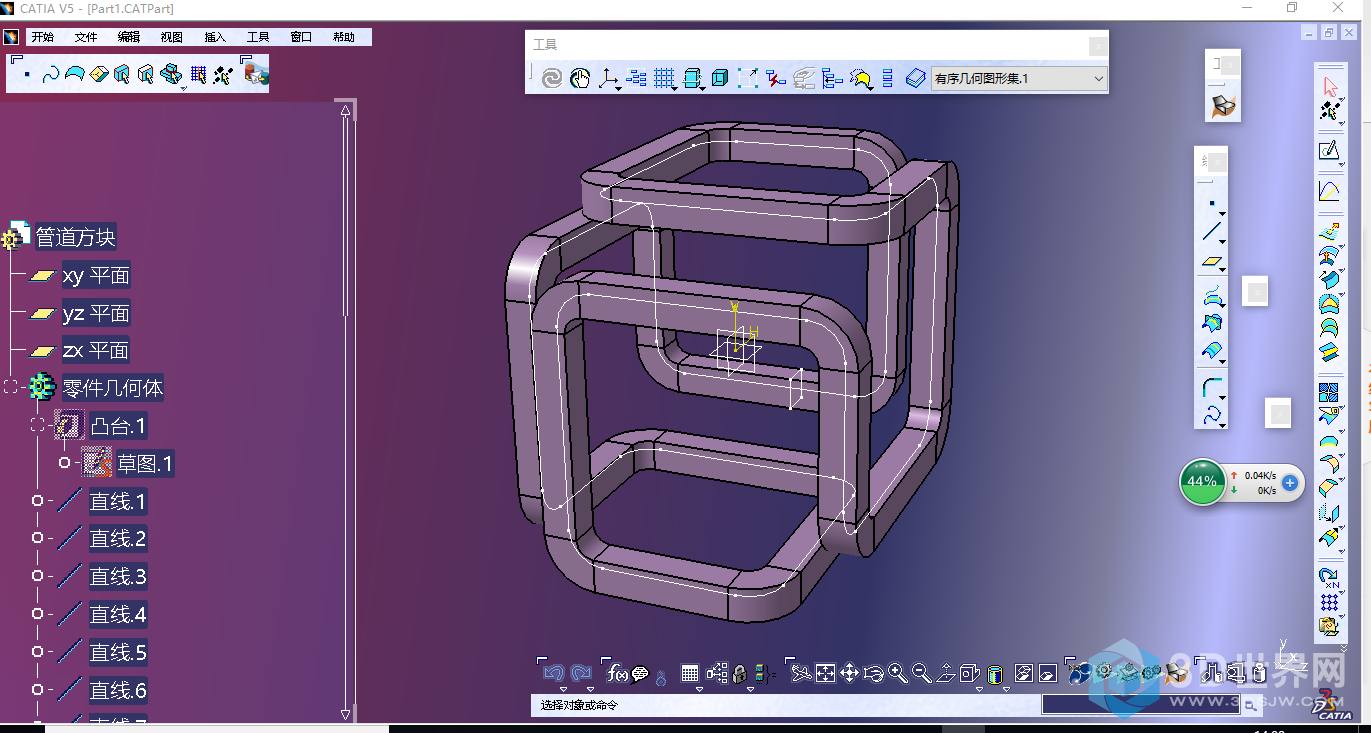This screenshot has height=733, width=1371.
Task: Click the red cylinder workbench icon
Action: (x=255, y=73)
